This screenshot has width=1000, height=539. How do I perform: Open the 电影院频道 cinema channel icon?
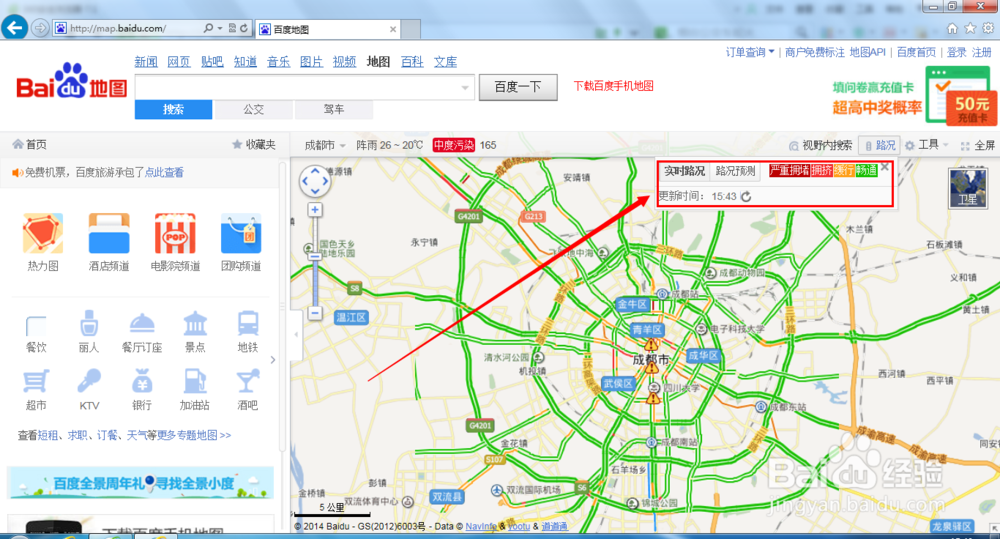pos(175,233)
